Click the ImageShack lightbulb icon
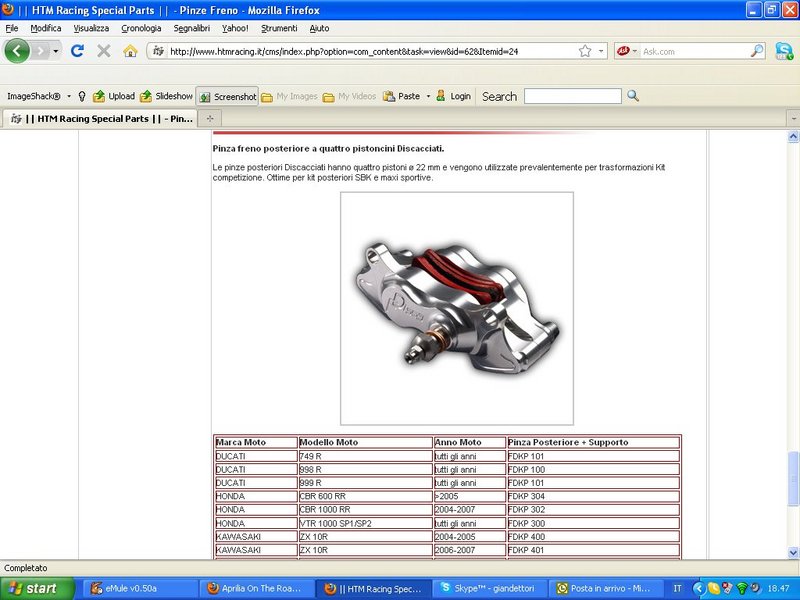 [82, 96]
